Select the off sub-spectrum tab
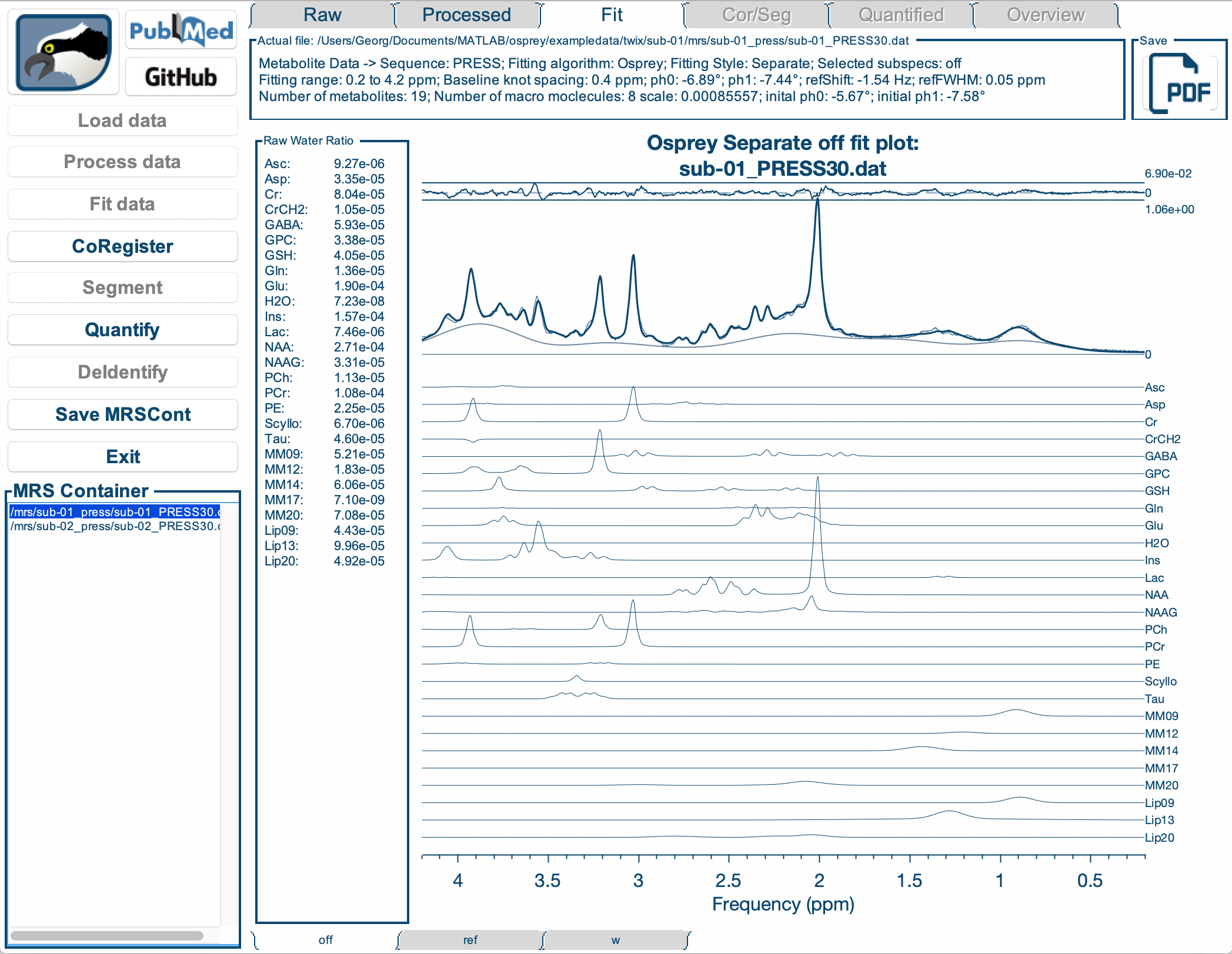Screen dimensions: 1232x954 coord(325,939)
